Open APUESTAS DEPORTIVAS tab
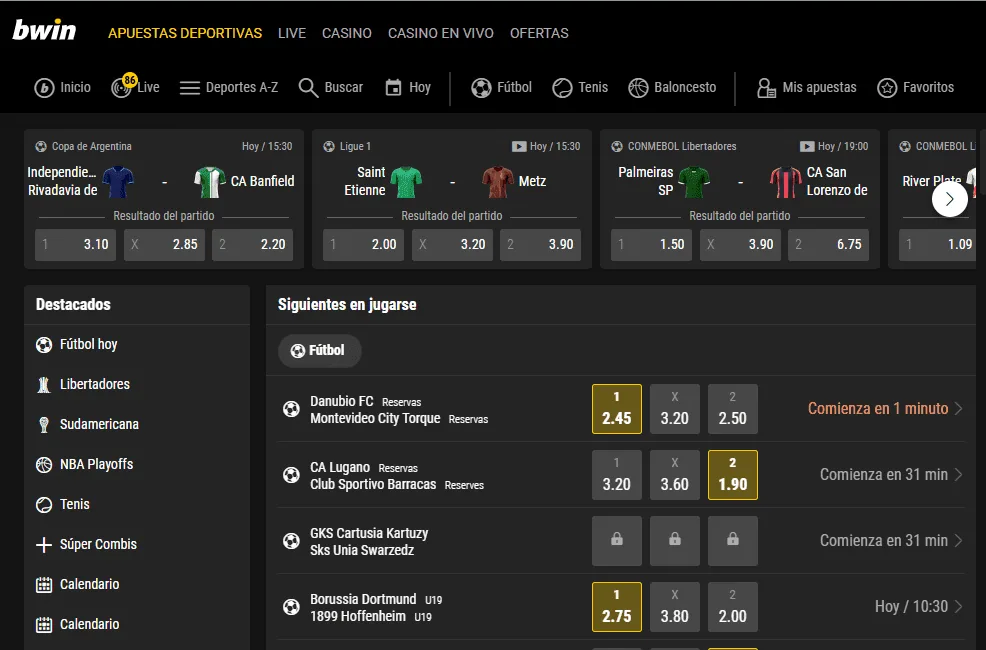 185,33
